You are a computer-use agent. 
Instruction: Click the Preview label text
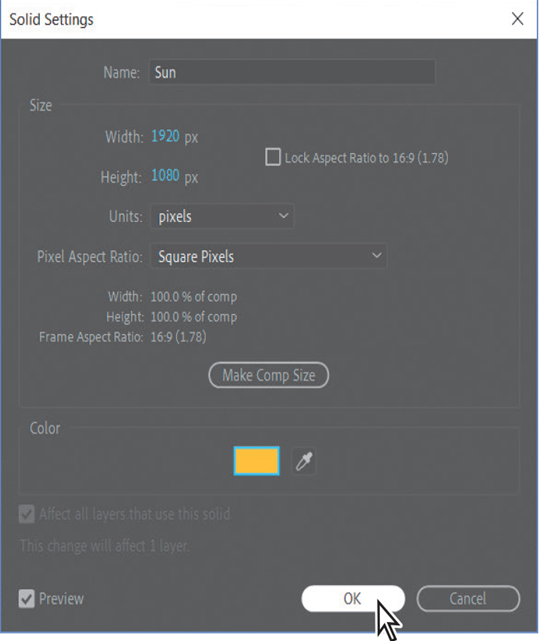[61, 599]
